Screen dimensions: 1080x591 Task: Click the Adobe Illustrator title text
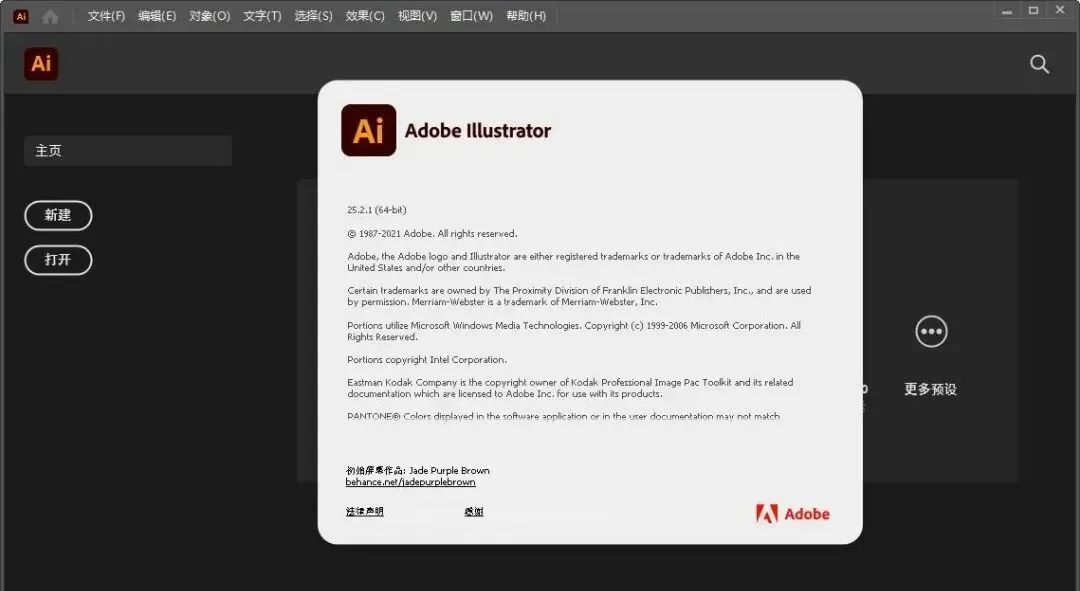478,130
